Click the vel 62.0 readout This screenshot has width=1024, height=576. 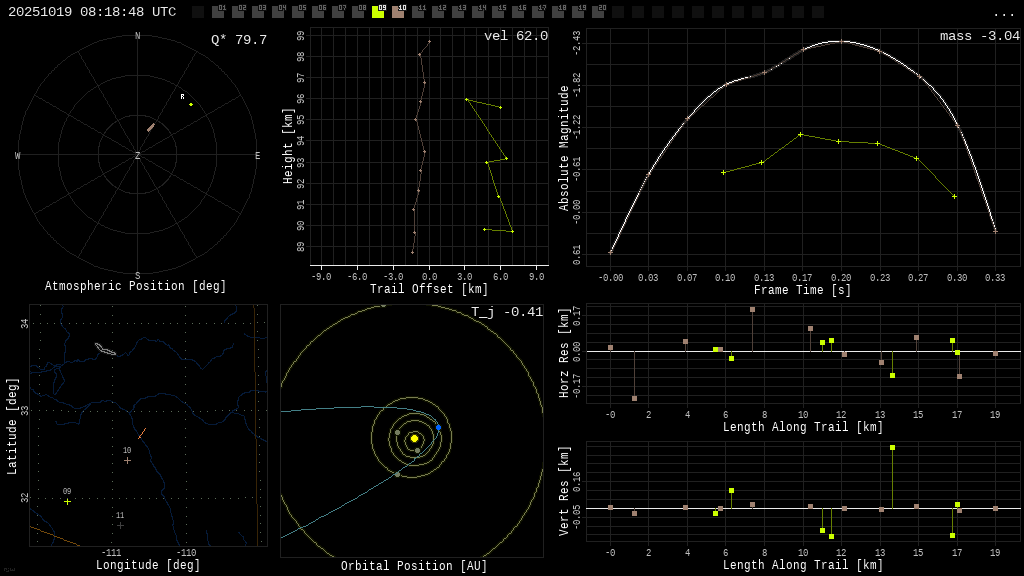(515, 37)
